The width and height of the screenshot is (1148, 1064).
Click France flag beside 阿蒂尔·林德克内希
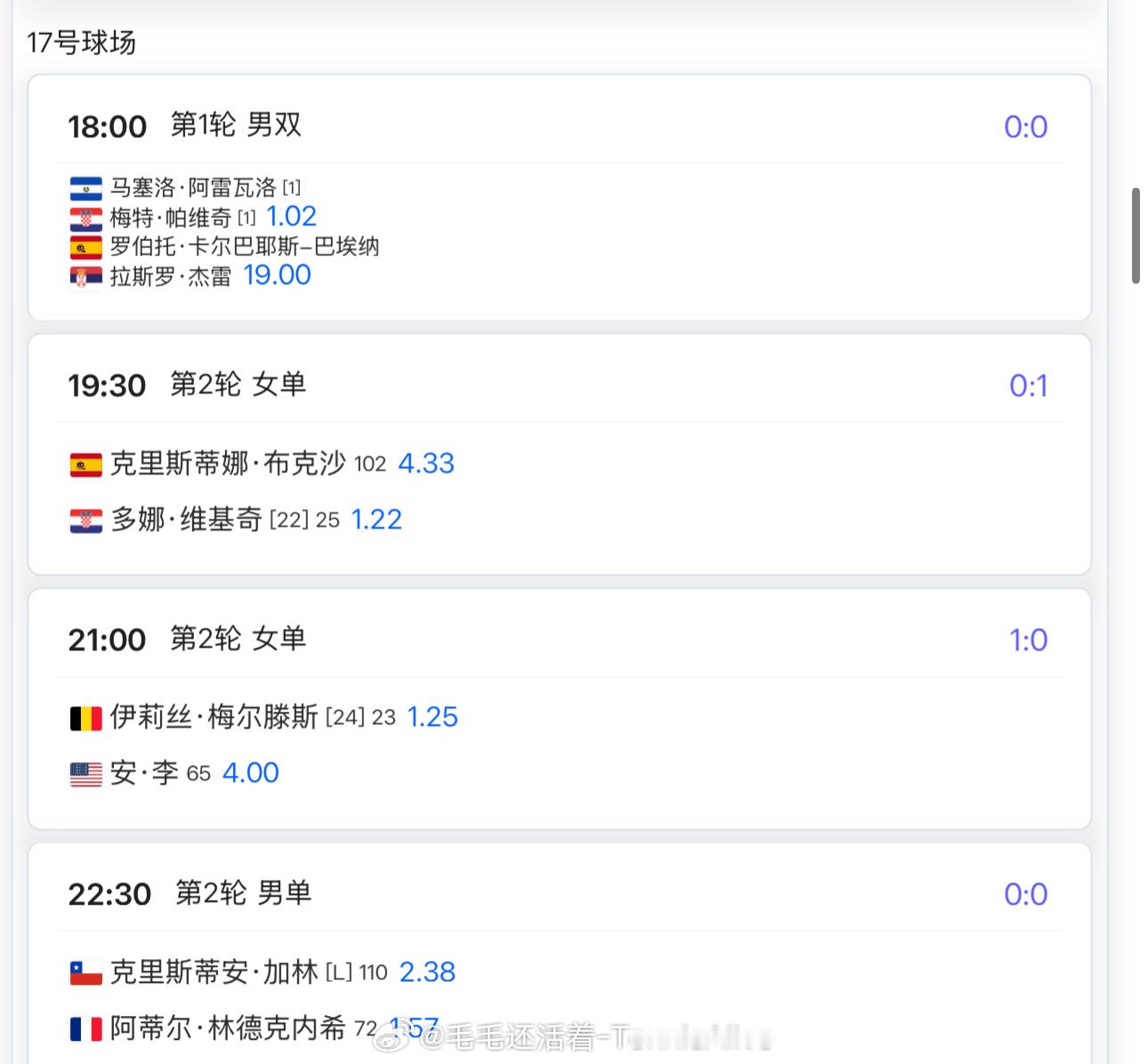86,1029
